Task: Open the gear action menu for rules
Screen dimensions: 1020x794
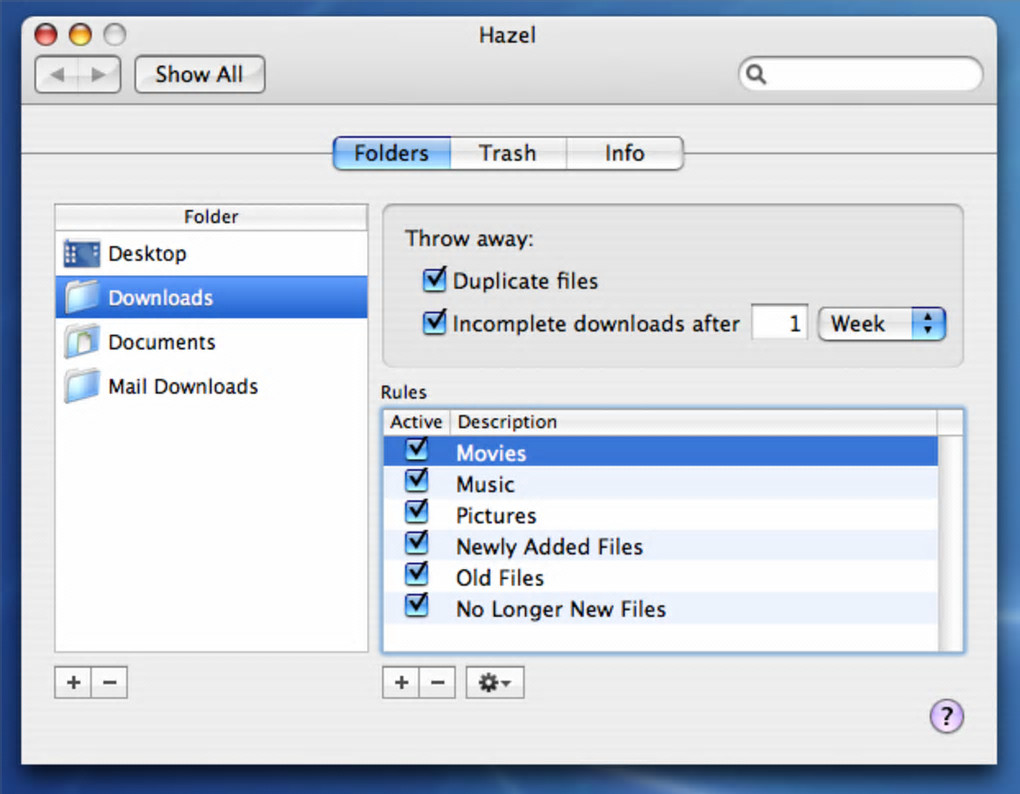Action: tap(495, 682)
